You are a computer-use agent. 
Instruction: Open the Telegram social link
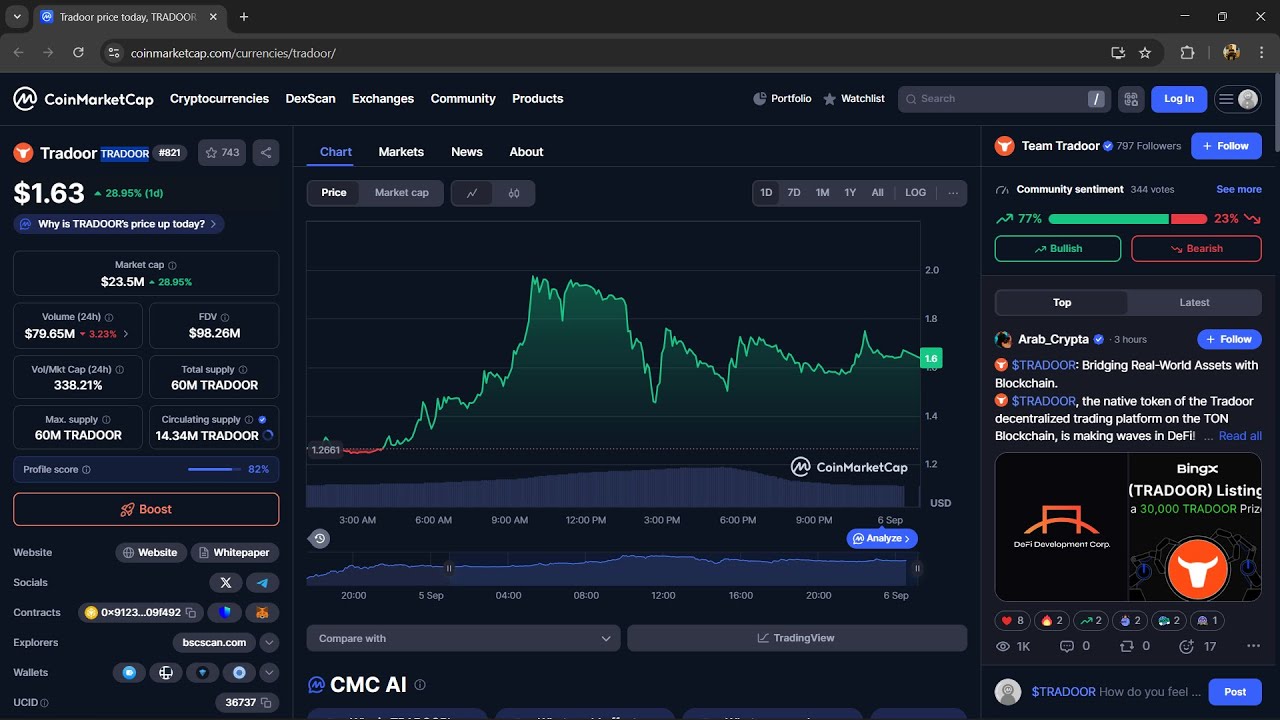tap(262, 582)
